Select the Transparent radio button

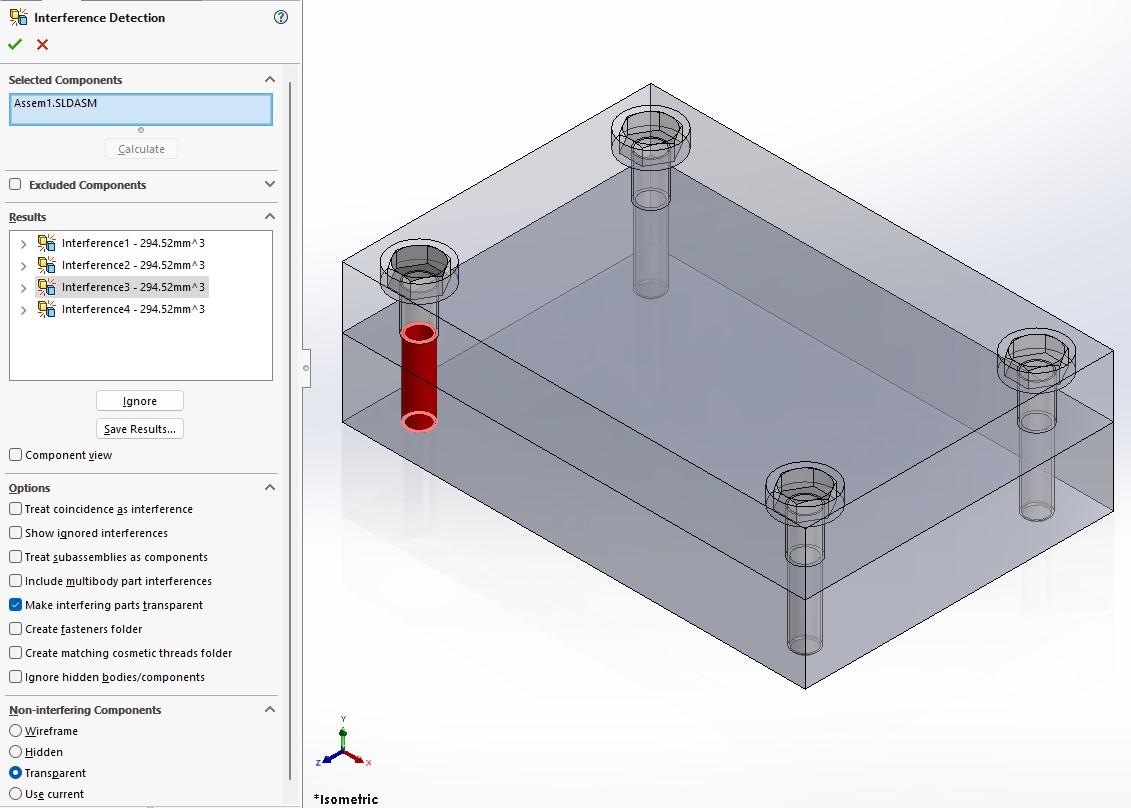pyautogui.click(x=15, y=773)
